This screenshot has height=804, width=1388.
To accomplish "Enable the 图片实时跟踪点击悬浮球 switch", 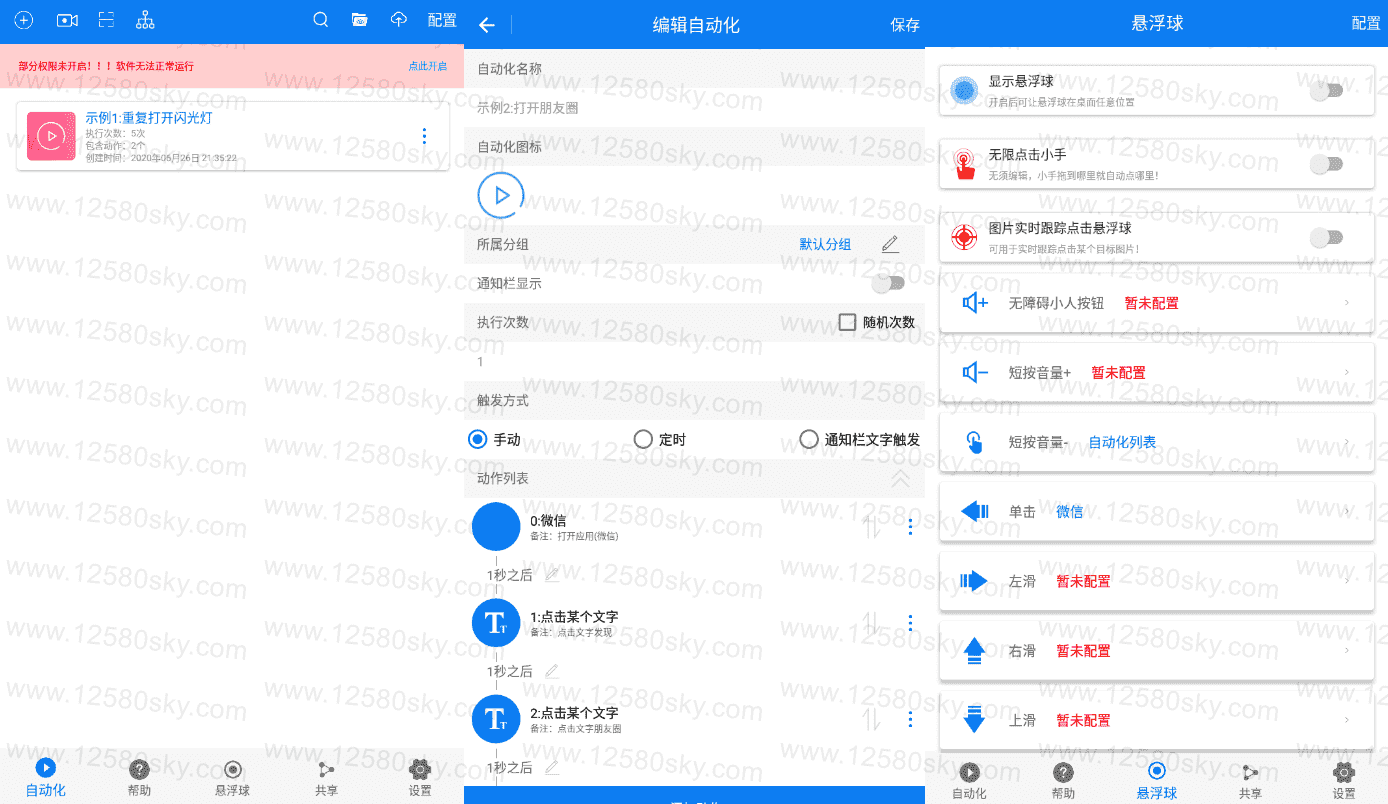I will click(1326, 237).
